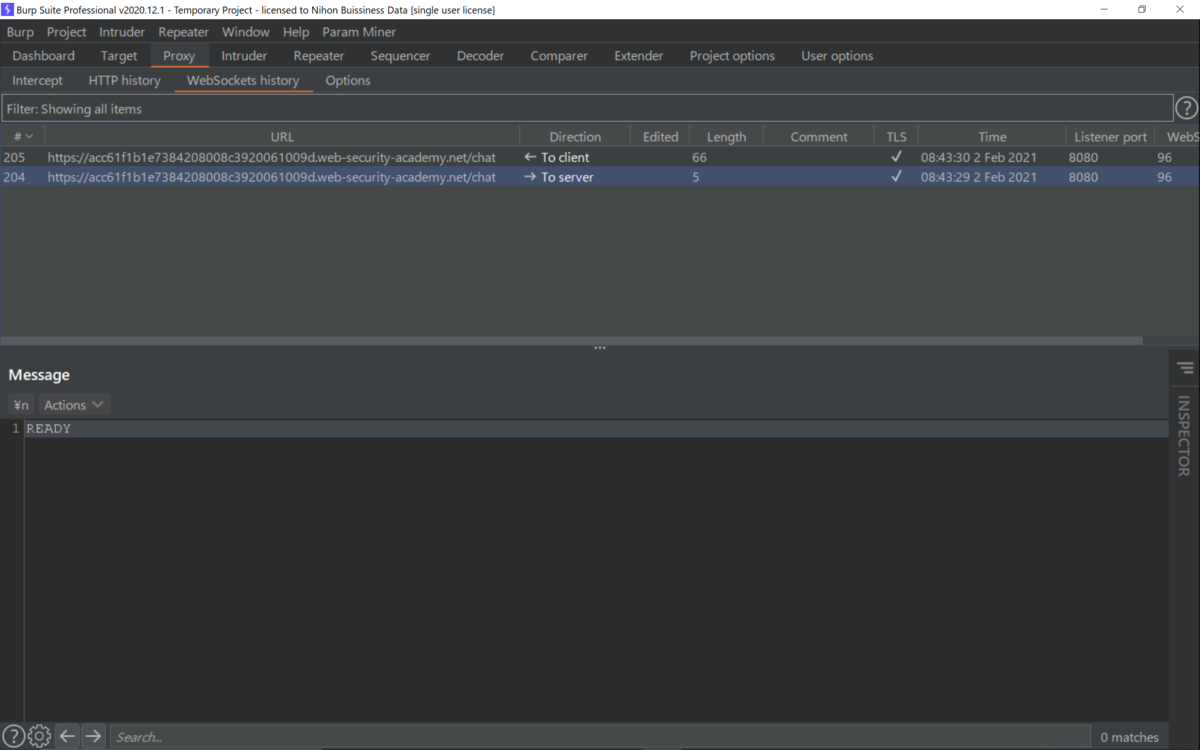The width and height of the screenshot is (1200, 750).
Task: Sort by the Listener port column header
Action: (x=1110, y=137)
